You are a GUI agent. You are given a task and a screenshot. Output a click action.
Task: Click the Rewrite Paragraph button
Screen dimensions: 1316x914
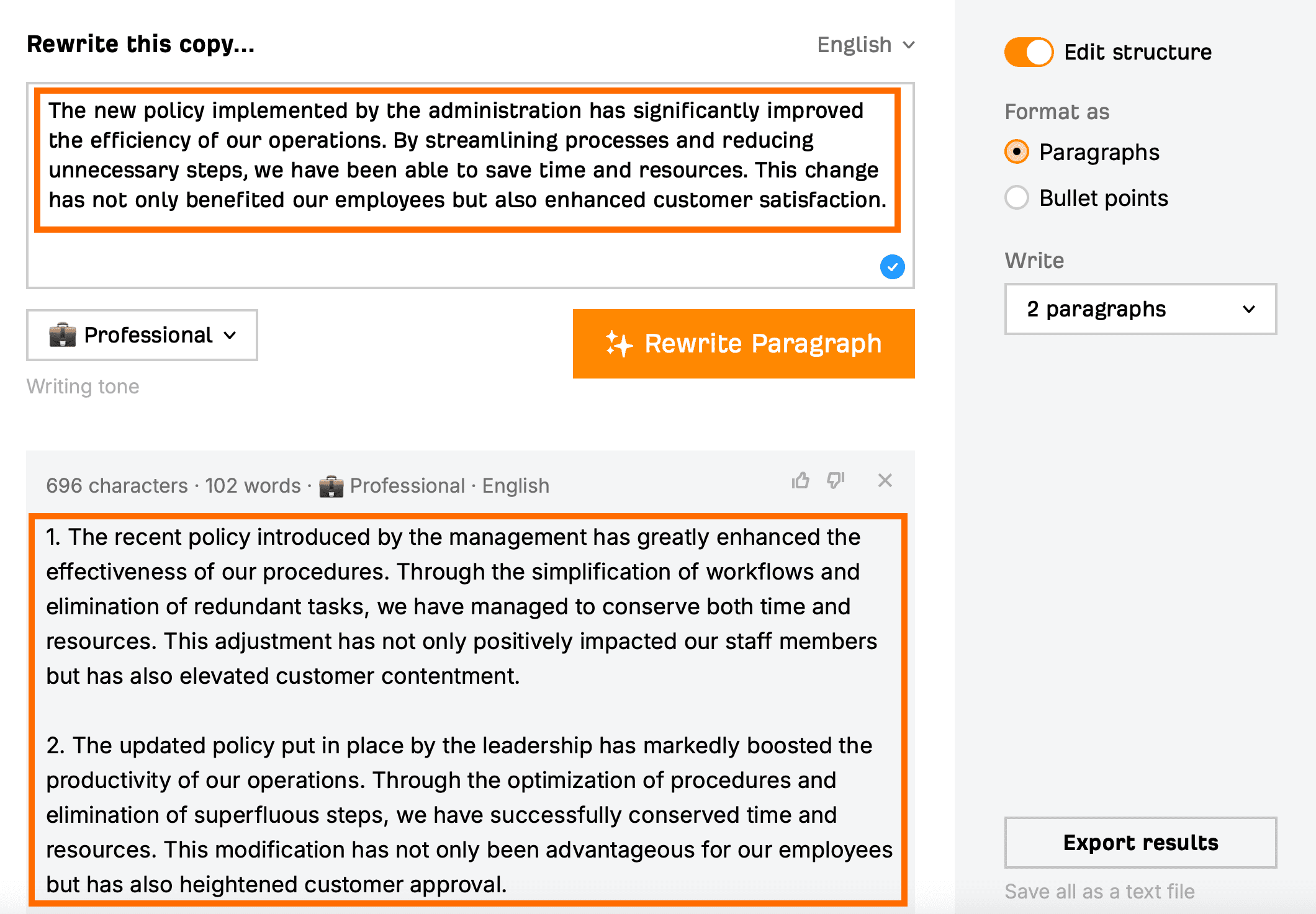coord(743,344)
